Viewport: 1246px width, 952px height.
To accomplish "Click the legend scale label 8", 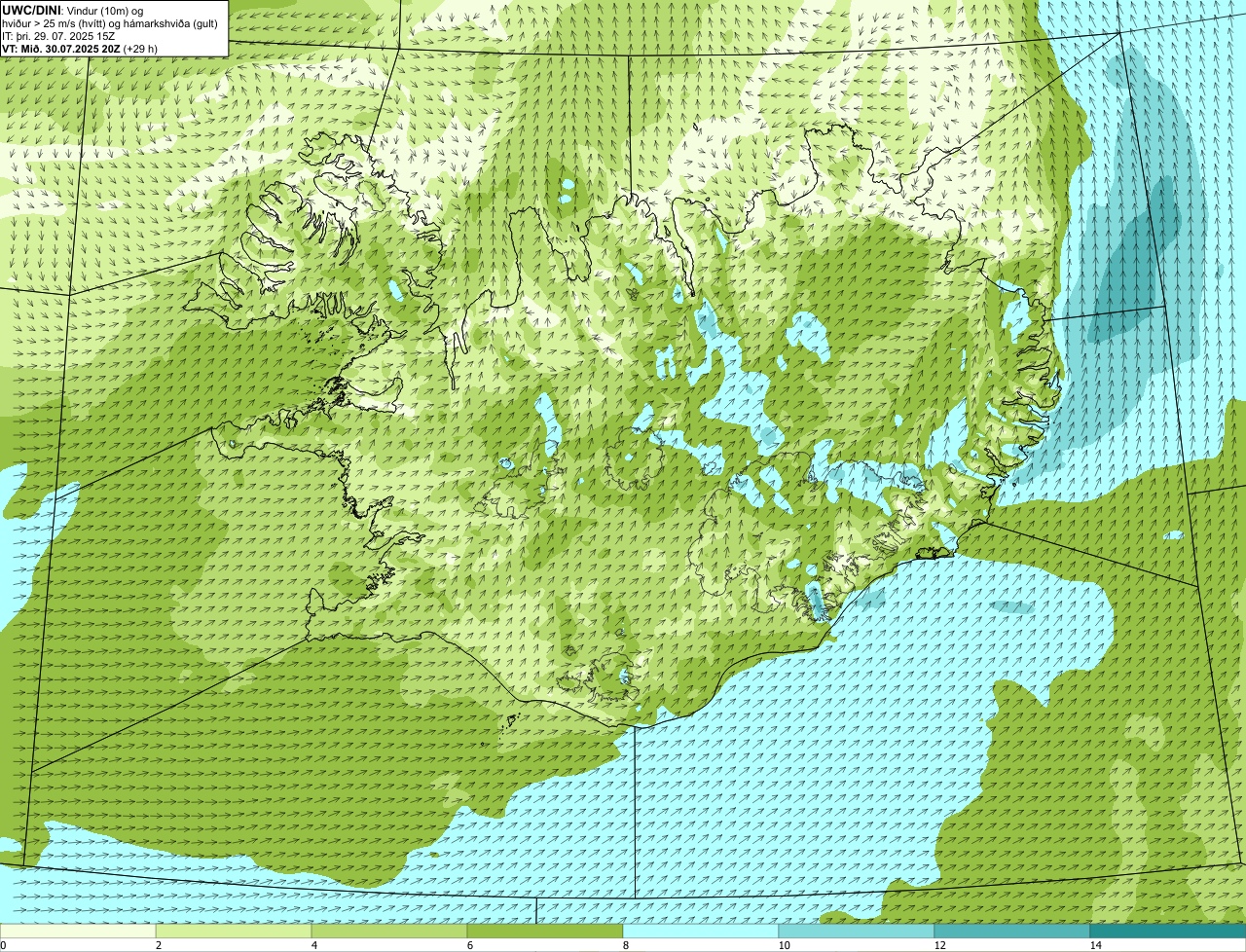I will click(627, 945).
